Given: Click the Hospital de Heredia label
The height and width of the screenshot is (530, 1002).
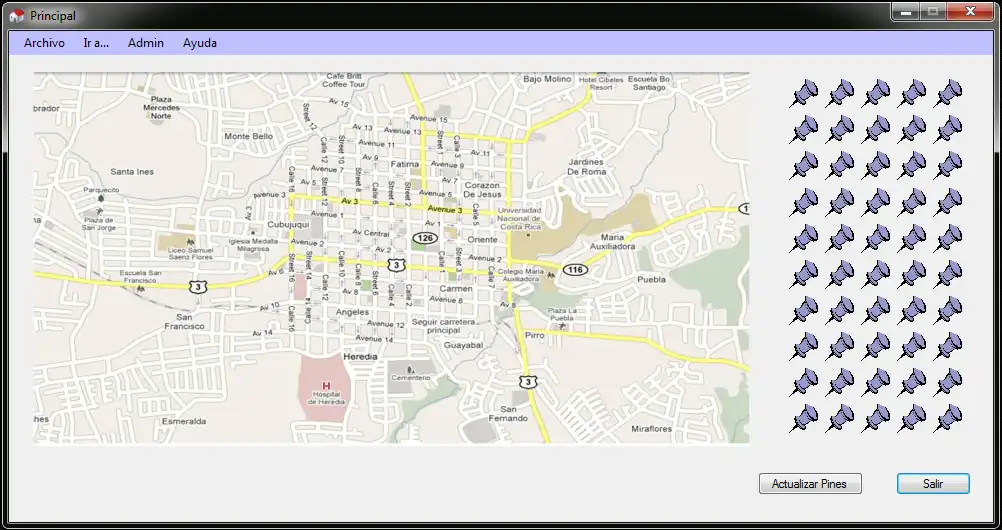Looking at the screenshot, I should (x=327, y=398).
